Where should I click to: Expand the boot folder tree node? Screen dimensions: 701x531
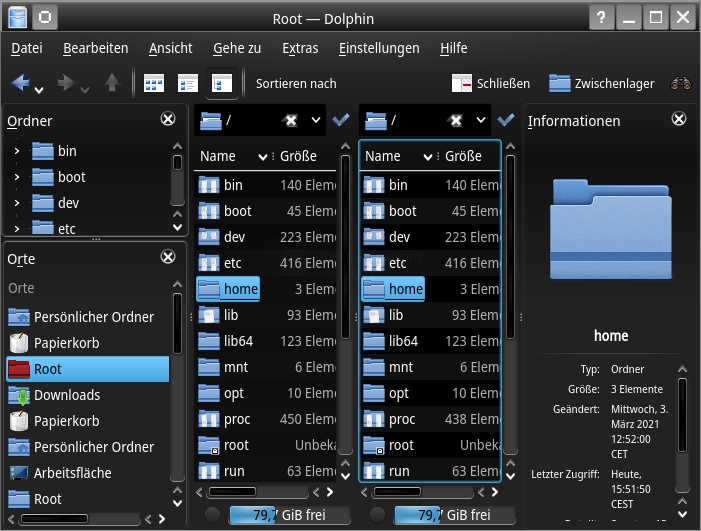click(x=17, y=177)
